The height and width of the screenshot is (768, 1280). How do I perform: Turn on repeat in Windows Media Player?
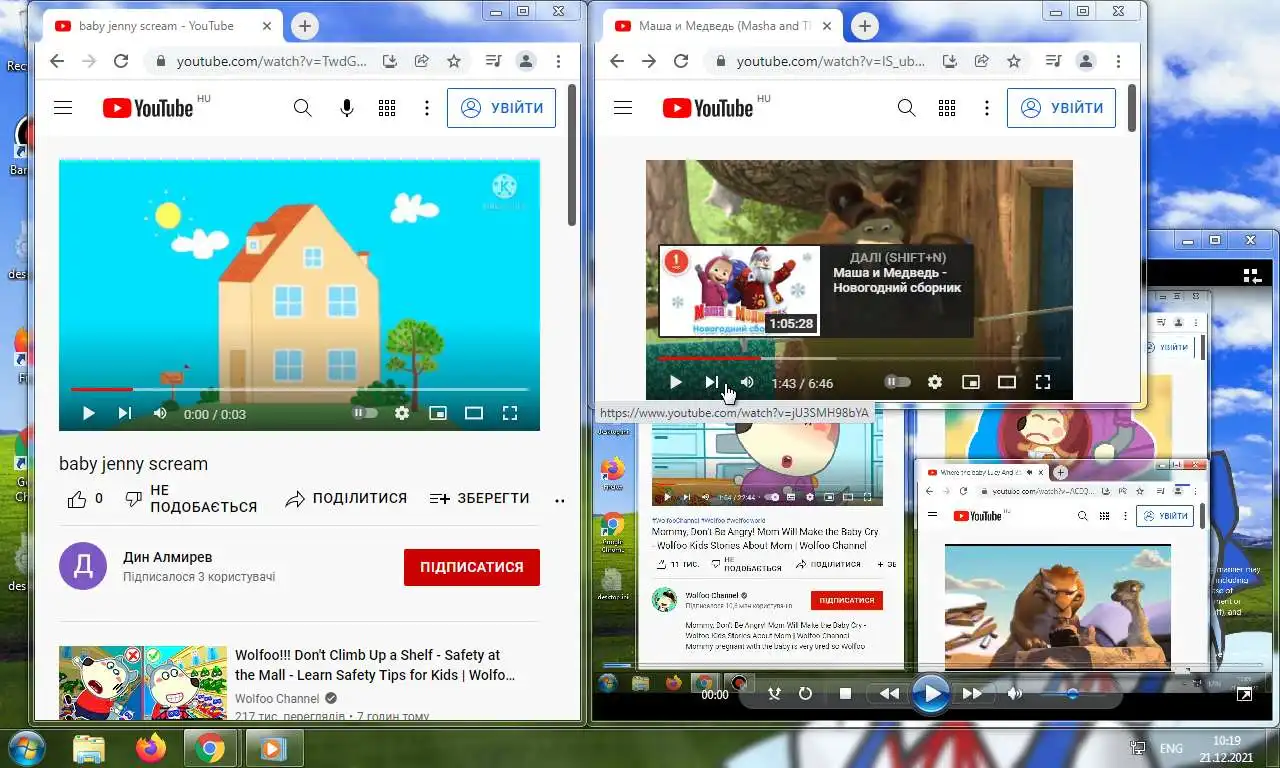pyautogui.click(x=806, y=693)
